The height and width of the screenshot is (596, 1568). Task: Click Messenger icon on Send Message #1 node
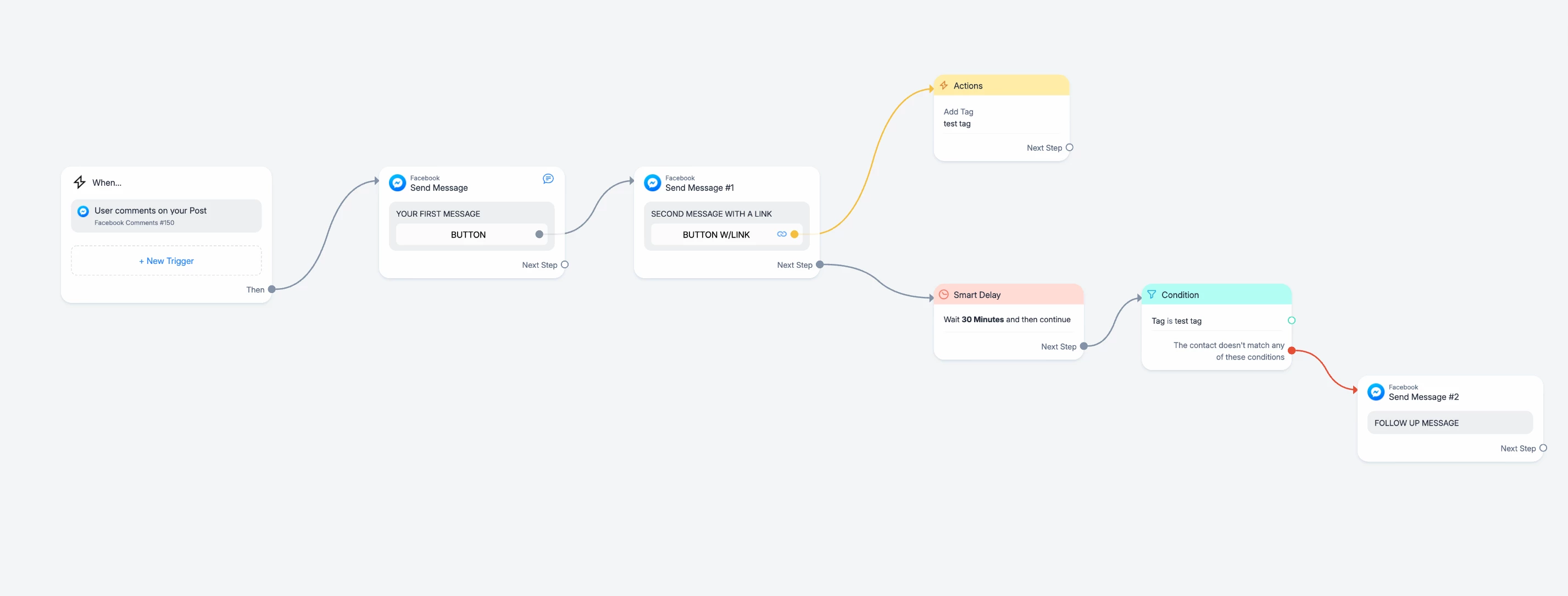coord(652,183)
